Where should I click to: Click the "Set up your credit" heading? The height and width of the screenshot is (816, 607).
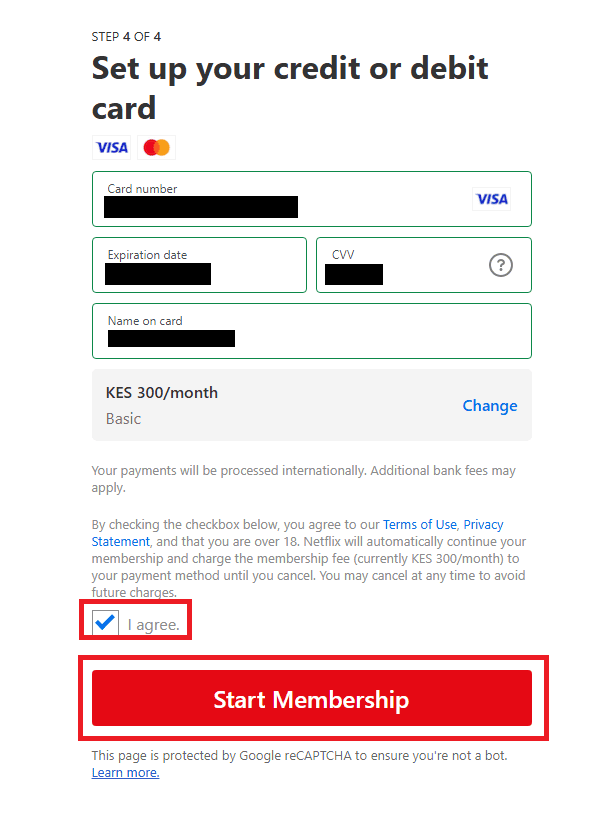coord(290,88)
